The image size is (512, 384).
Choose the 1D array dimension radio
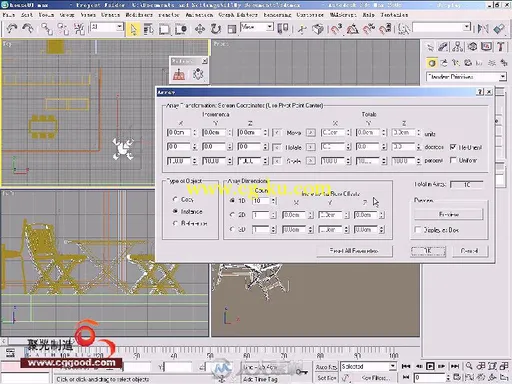232,201
